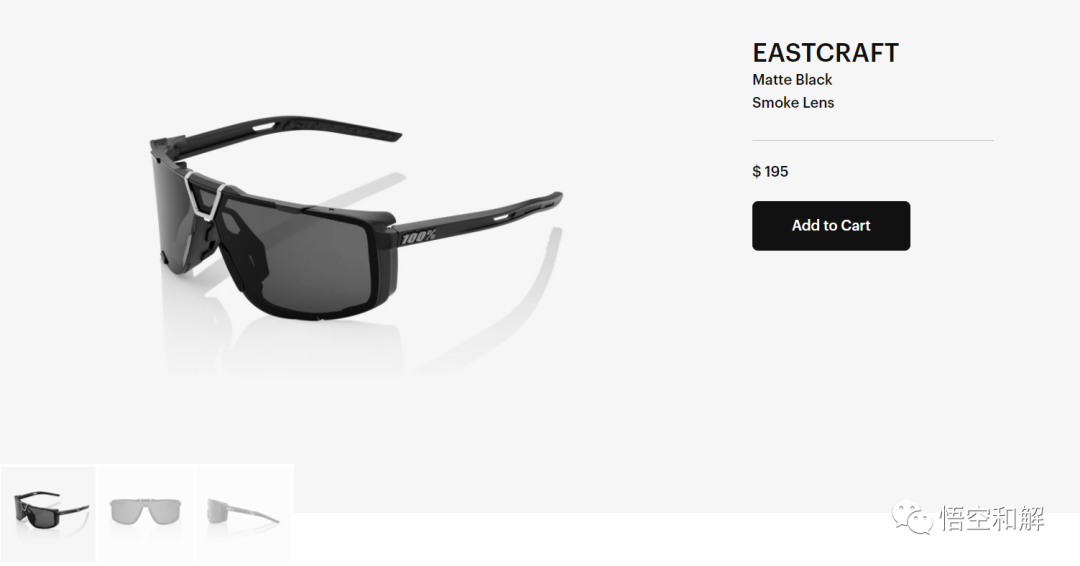This screenshot has width=1080, height=566.
Task: Click the Matte Black color label
Action: 792,80
